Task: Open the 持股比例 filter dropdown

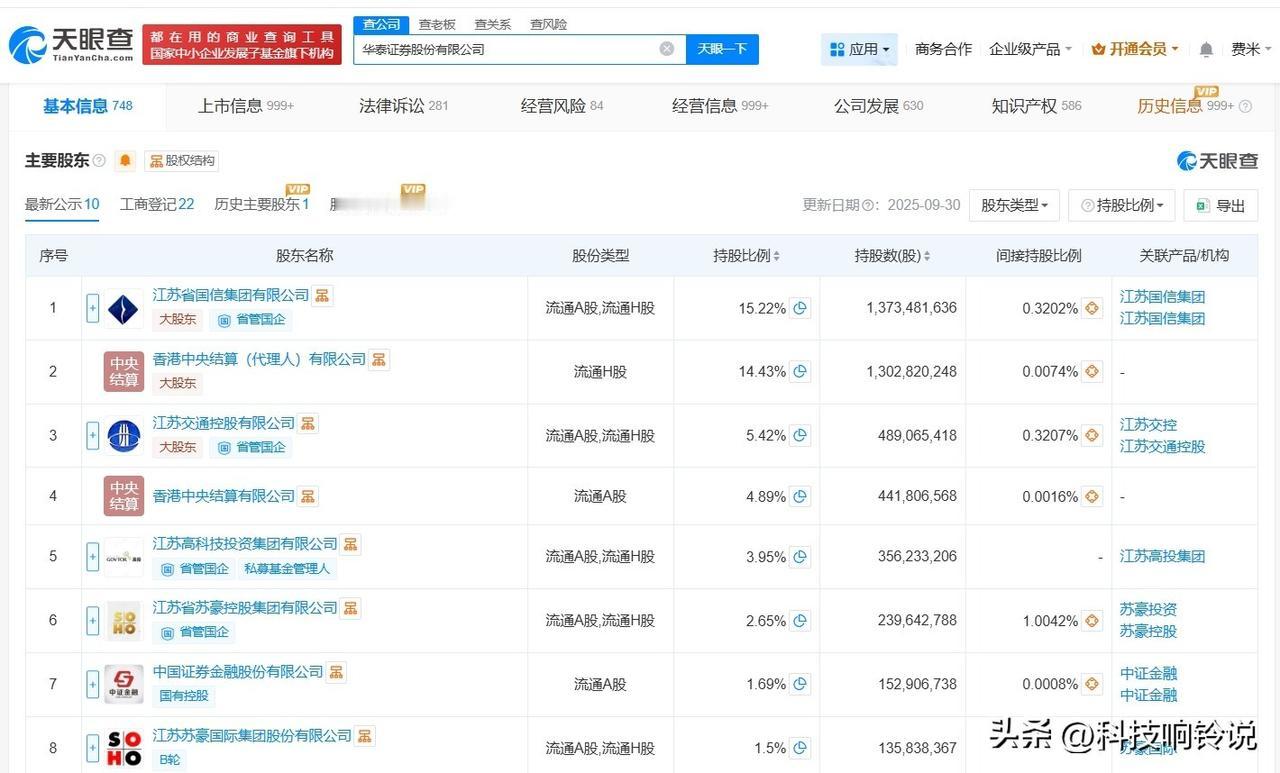Action: pyautogui.click(x=1121, y=205)
